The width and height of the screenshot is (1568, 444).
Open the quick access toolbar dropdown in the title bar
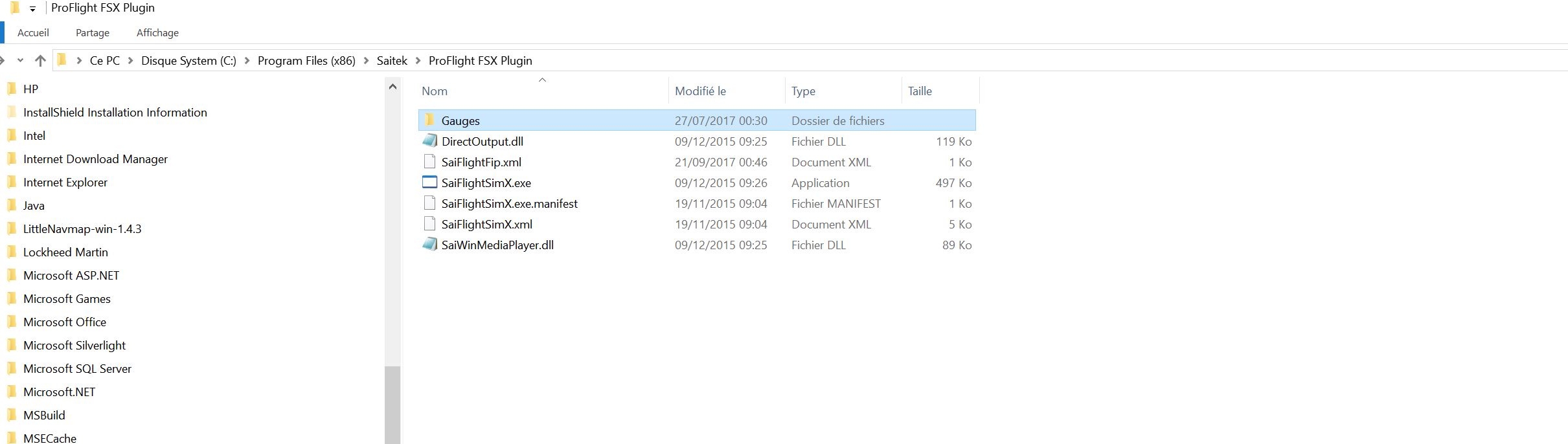pos(32,9)
